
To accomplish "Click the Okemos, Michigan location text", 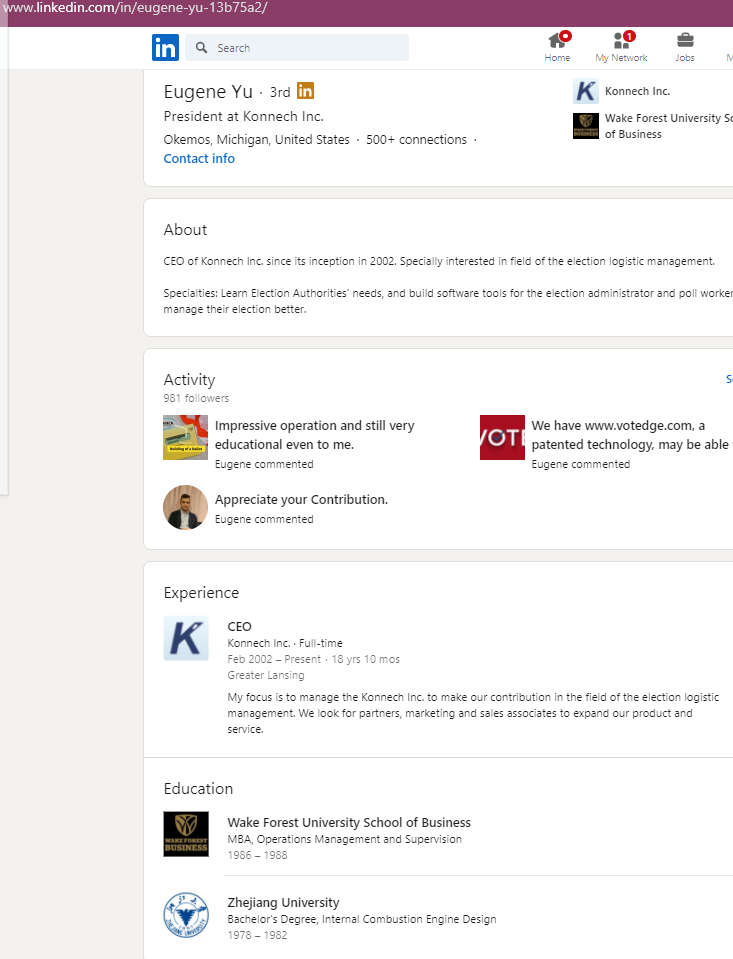I will 256,139.
